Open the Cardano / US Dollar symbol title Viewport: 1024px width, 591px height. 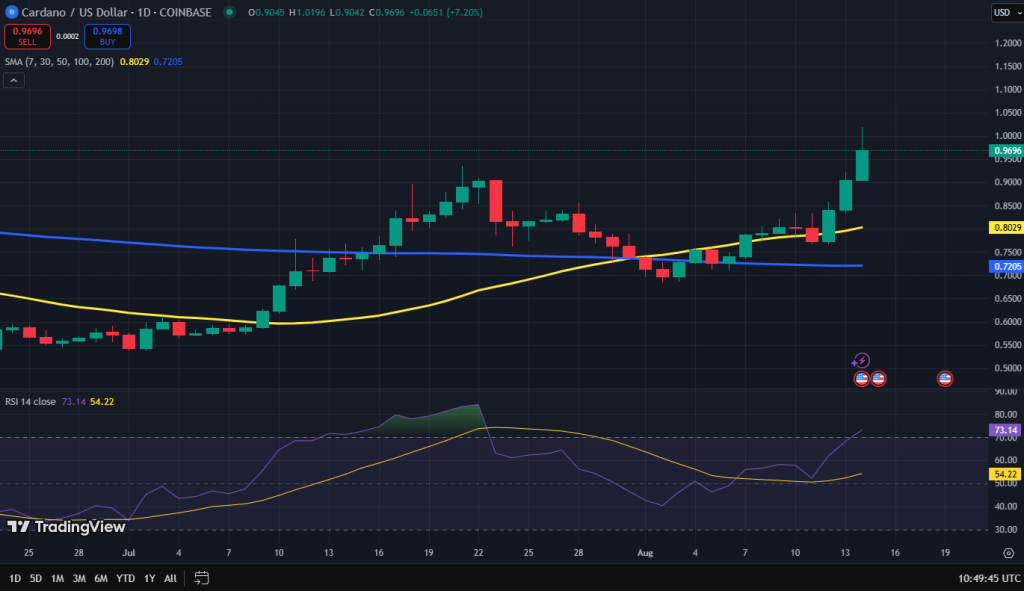[116, 12]
